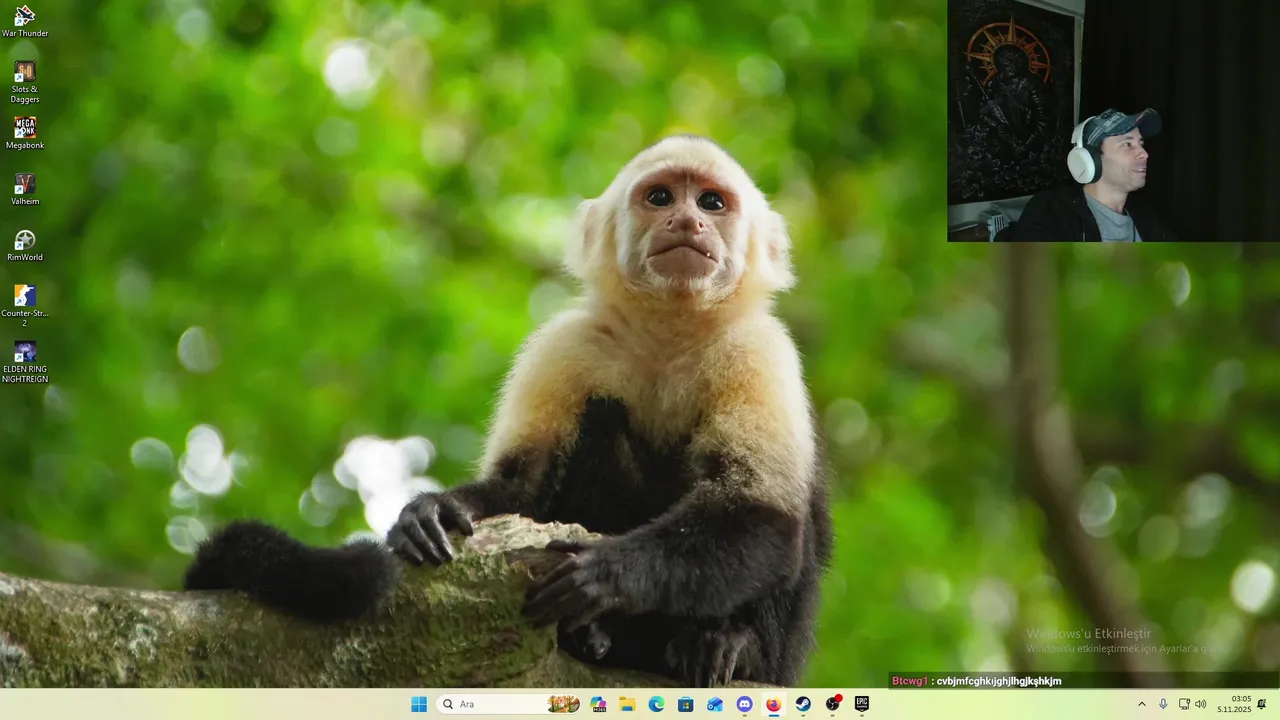Open Microsoft Store from the taskbar
This screenshot has height=720, width=1280.
pos(685,704)
